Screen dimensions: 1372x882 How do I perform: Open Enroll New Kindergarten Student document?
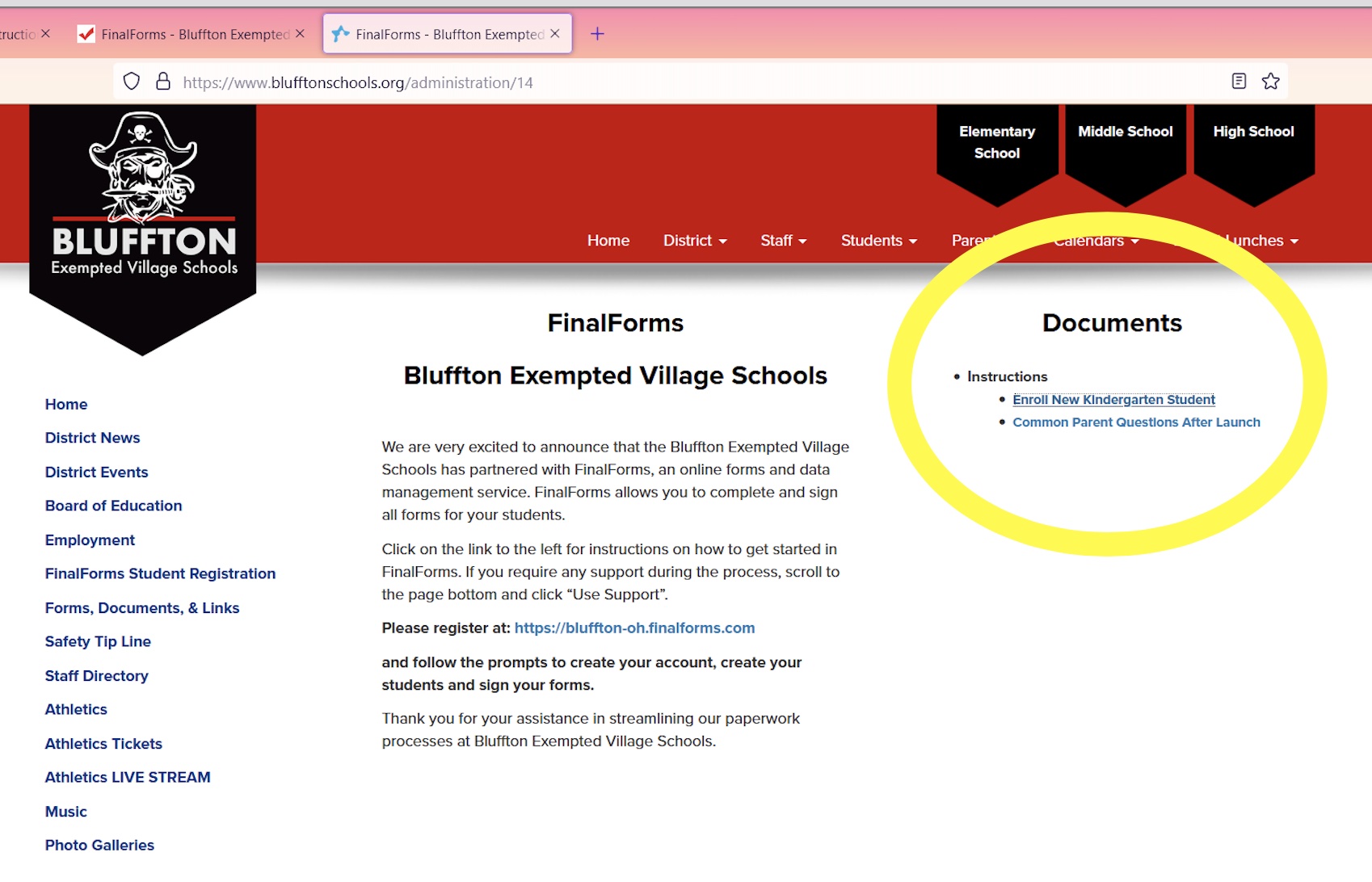point(1113,400)
